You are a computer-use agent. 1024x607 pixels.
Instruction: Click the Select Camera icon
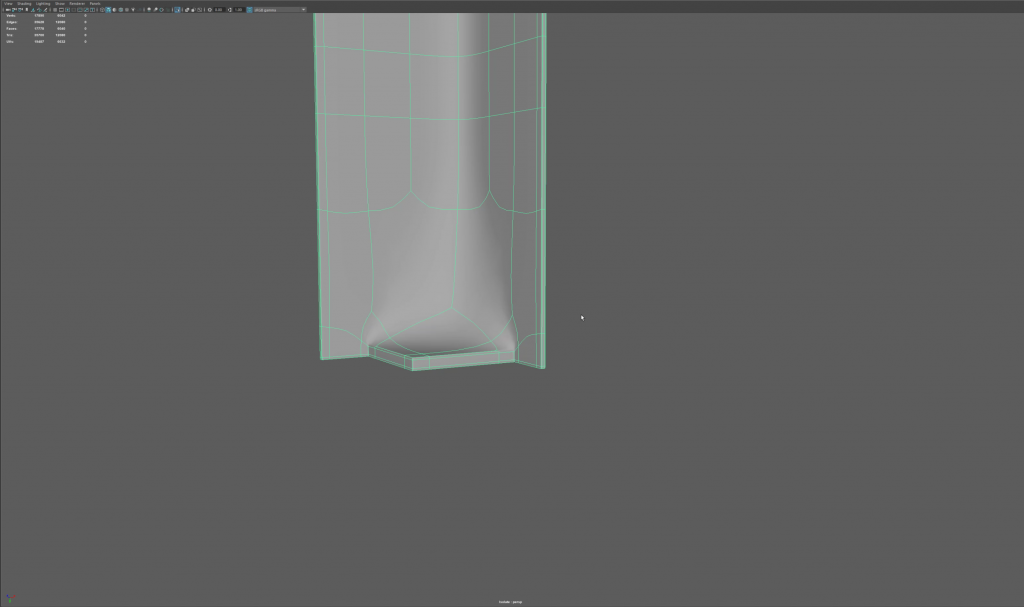point(7,10)
